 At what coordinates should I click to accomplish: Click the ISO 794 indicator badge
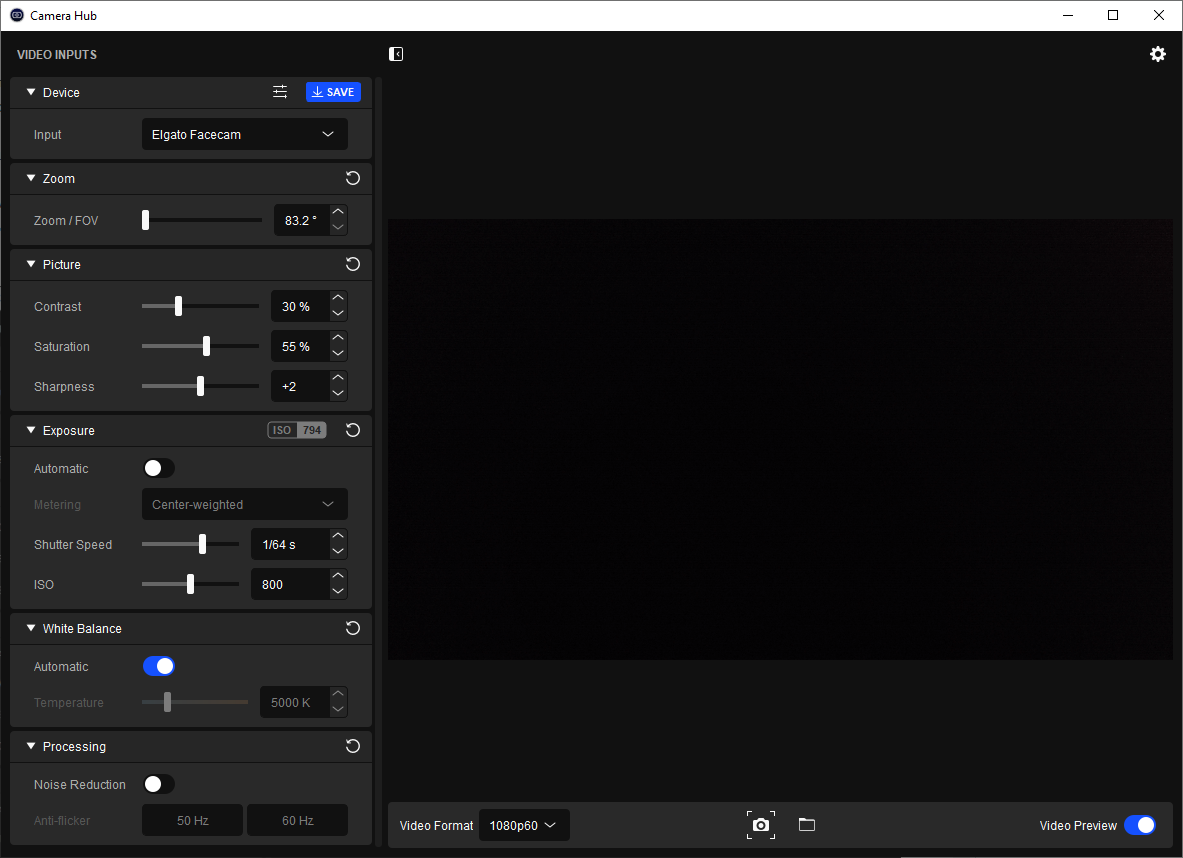(x=297, y=430)
